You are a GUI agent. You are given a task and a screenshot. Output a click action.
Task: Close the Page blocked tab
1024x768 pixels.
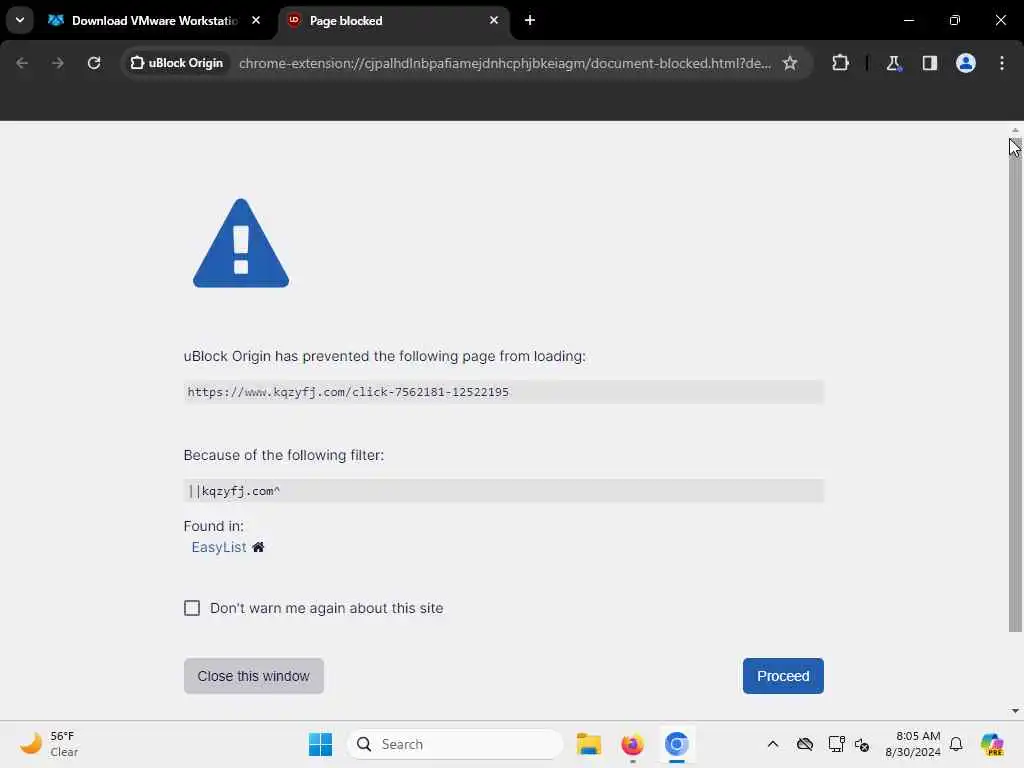(x=494, y=20)
